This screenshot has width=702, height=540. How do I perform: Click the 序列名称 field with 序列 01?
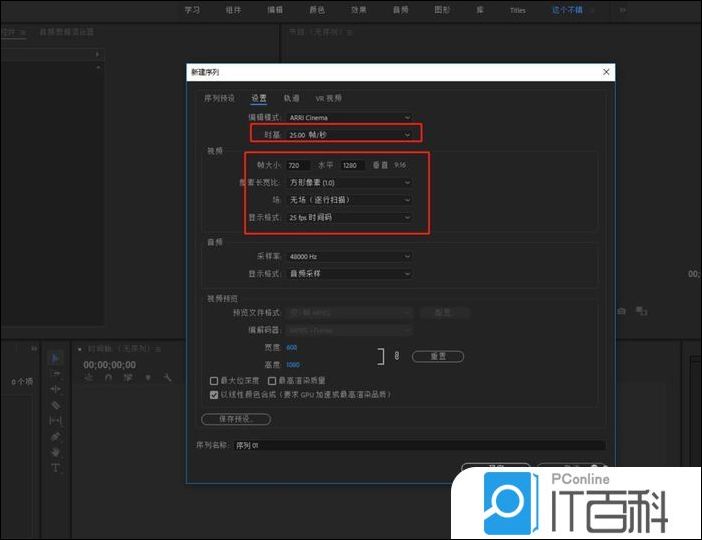pyautogui.click(x=419, y=446)
